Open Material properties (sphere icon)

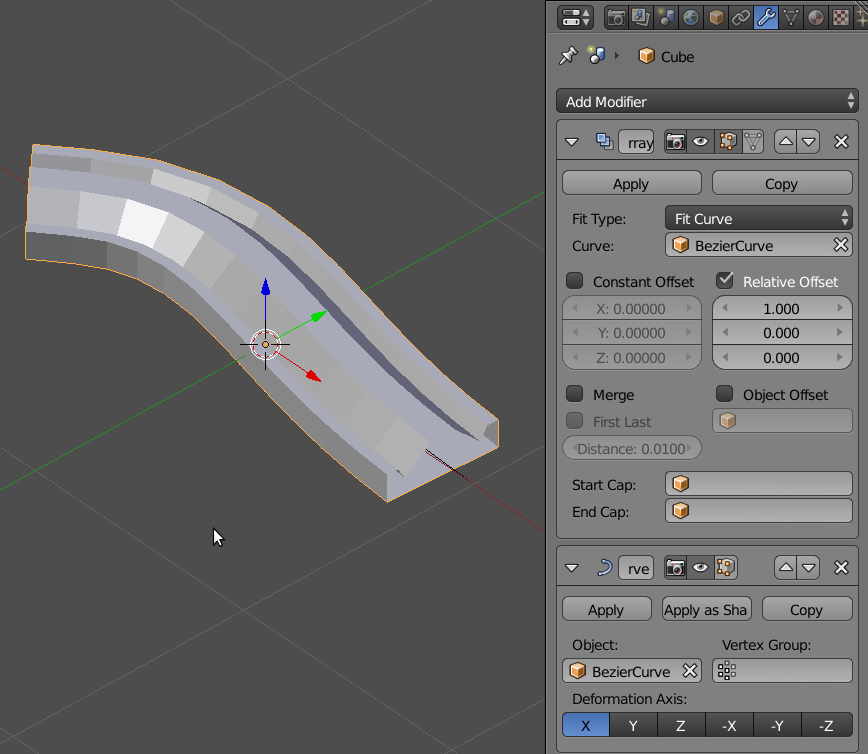coord(816,17)
